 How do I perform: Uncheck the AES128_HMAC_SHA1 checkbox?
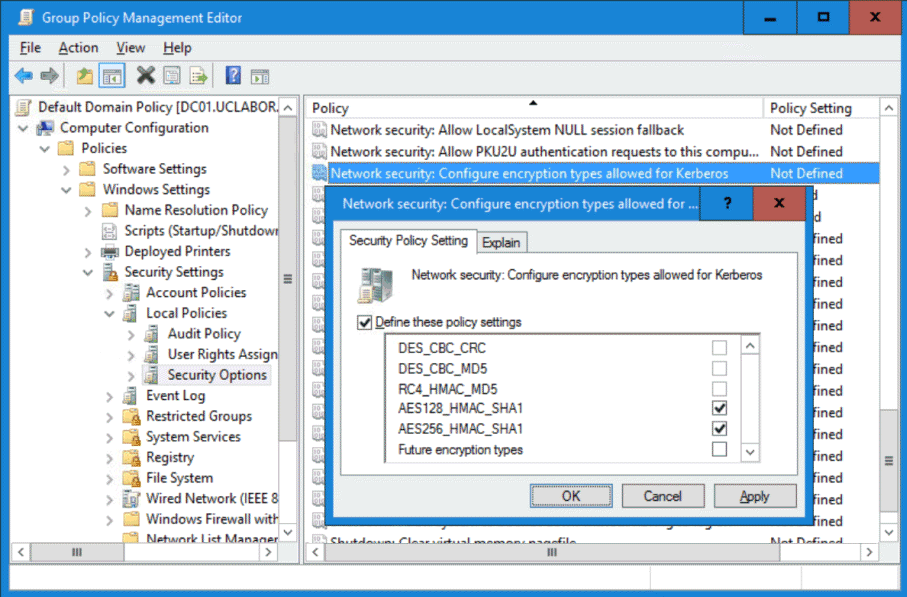[x=719, y=409]
